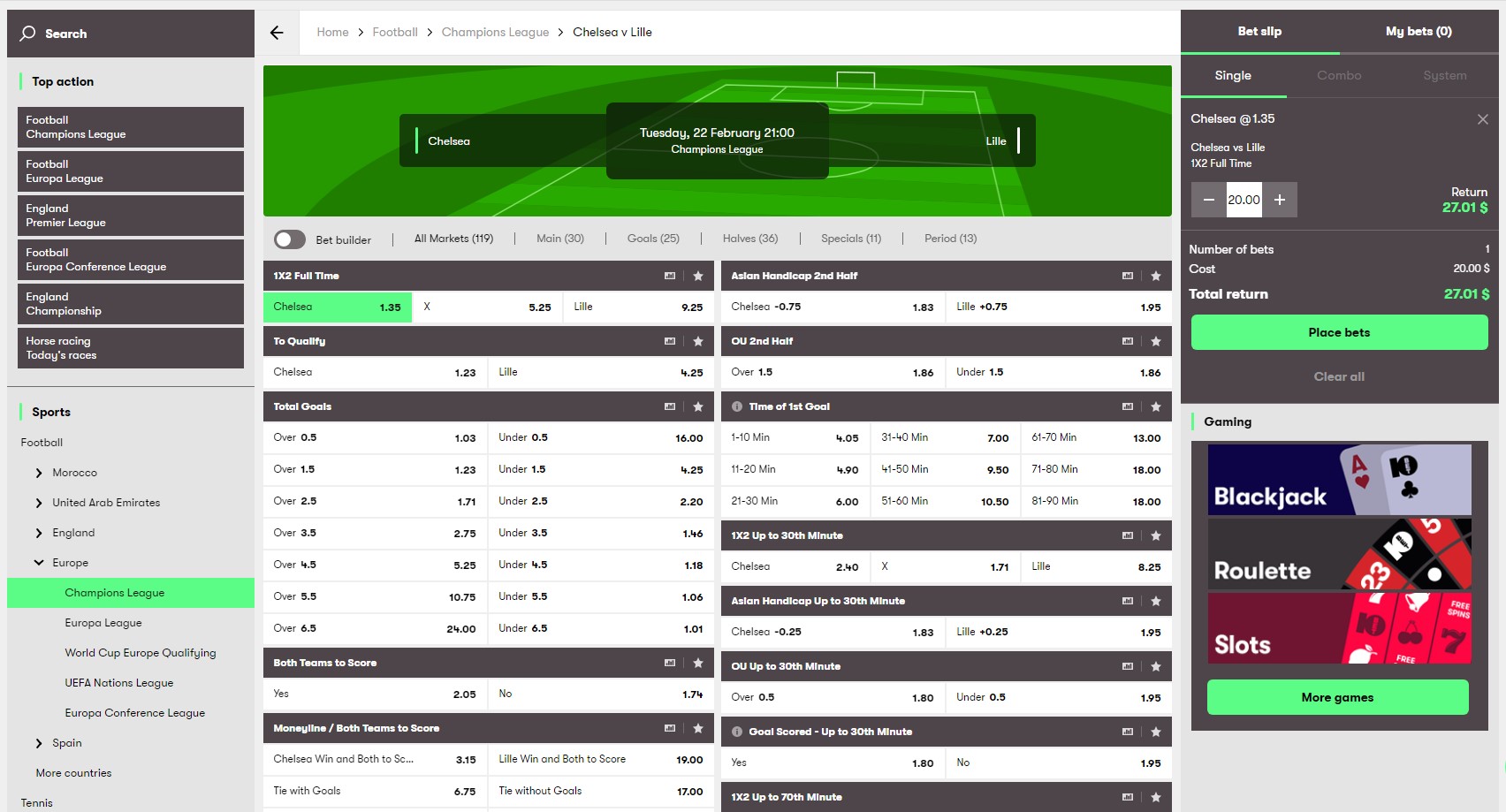Click info icon for Goal Scored Up to 30th Minute
The image size is (1506, 812).
[x=737, y=732]
